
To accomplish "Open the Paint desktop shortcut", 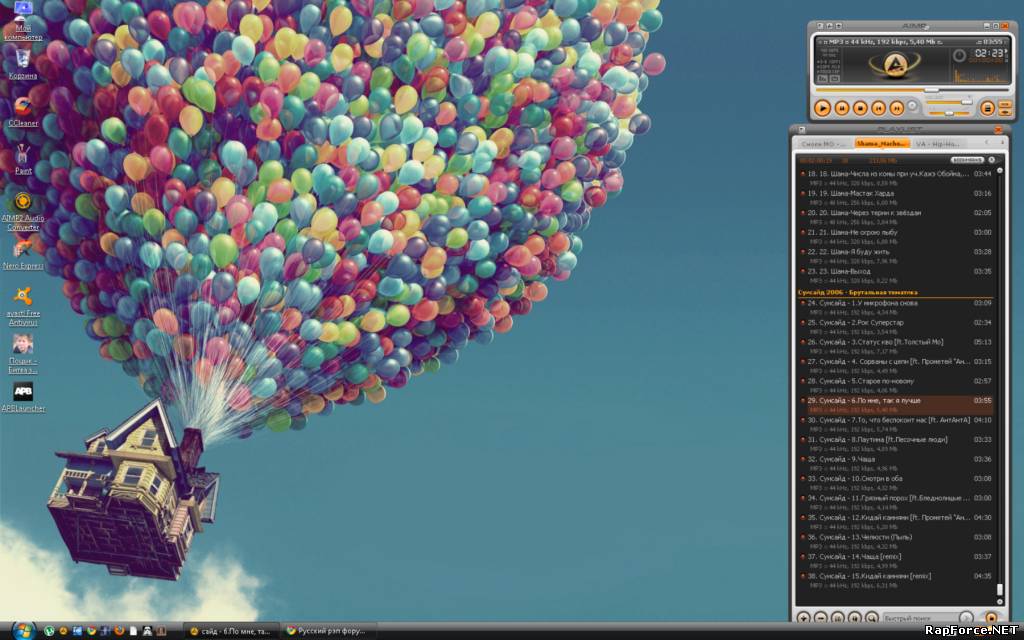I will coord(23,159).
